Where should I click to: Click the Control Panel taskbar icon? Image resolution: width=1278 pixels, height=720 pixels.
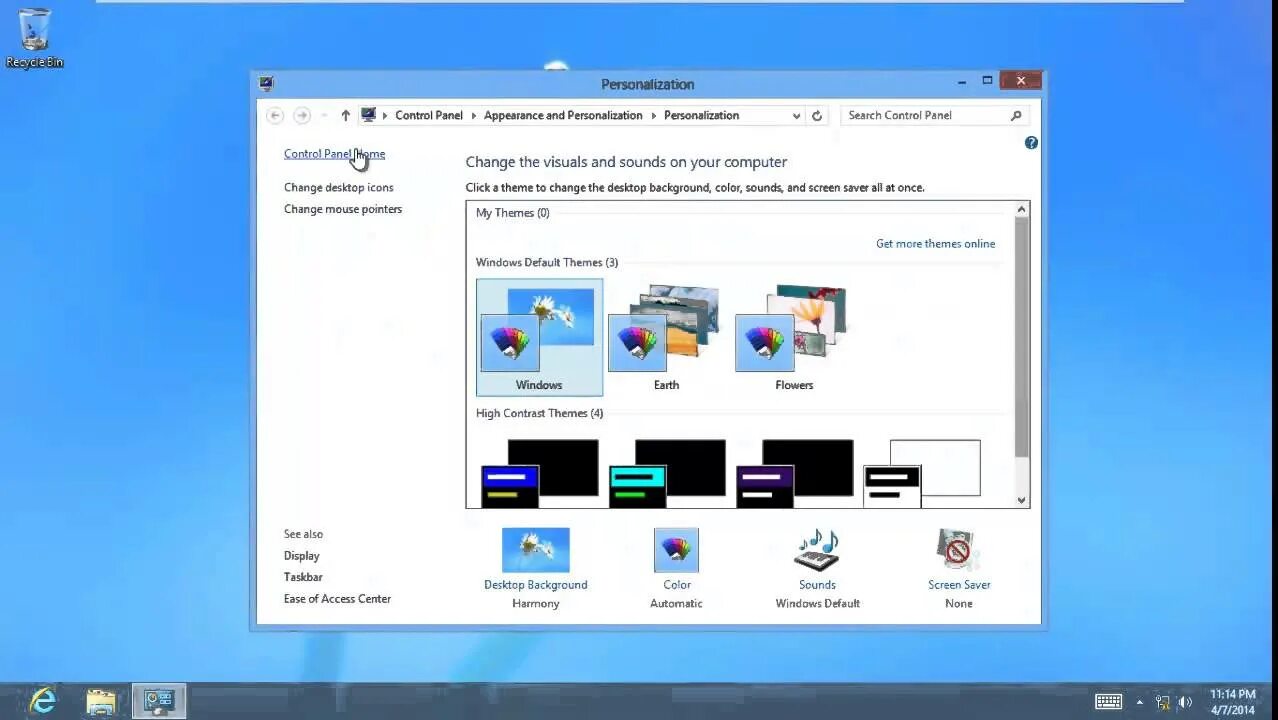[x=159, y=701]
